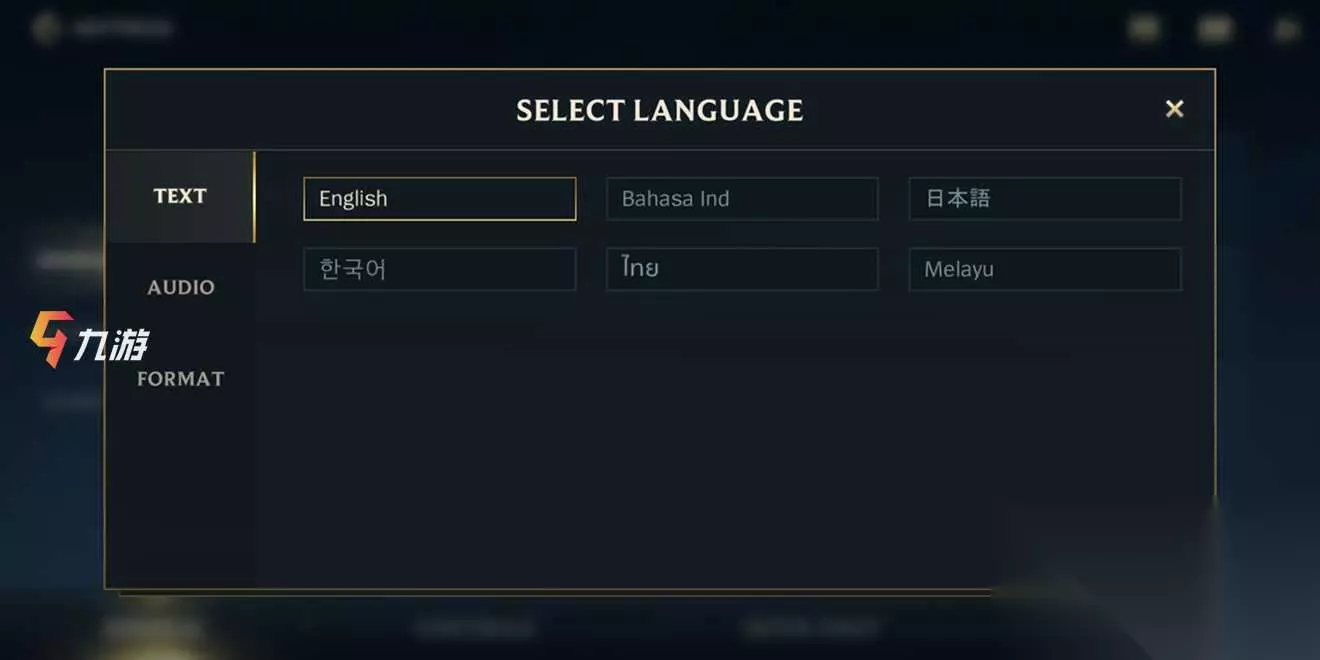Click the blurred round icon in top-left header
This screenshot has height=660, width=1320.
point(45,28)
